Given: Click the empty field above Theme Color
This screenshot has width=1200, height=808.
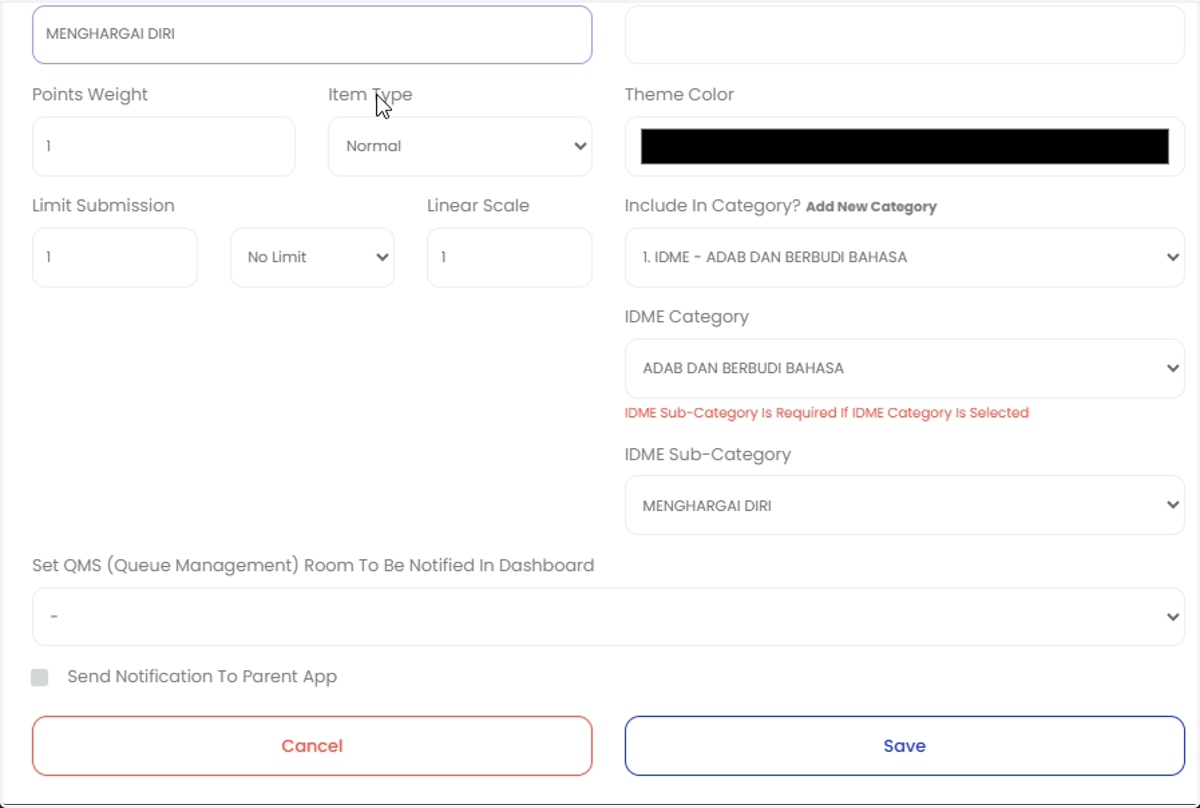Looking at the screenshot, I should pyautogui.click(x=905, y=35).
